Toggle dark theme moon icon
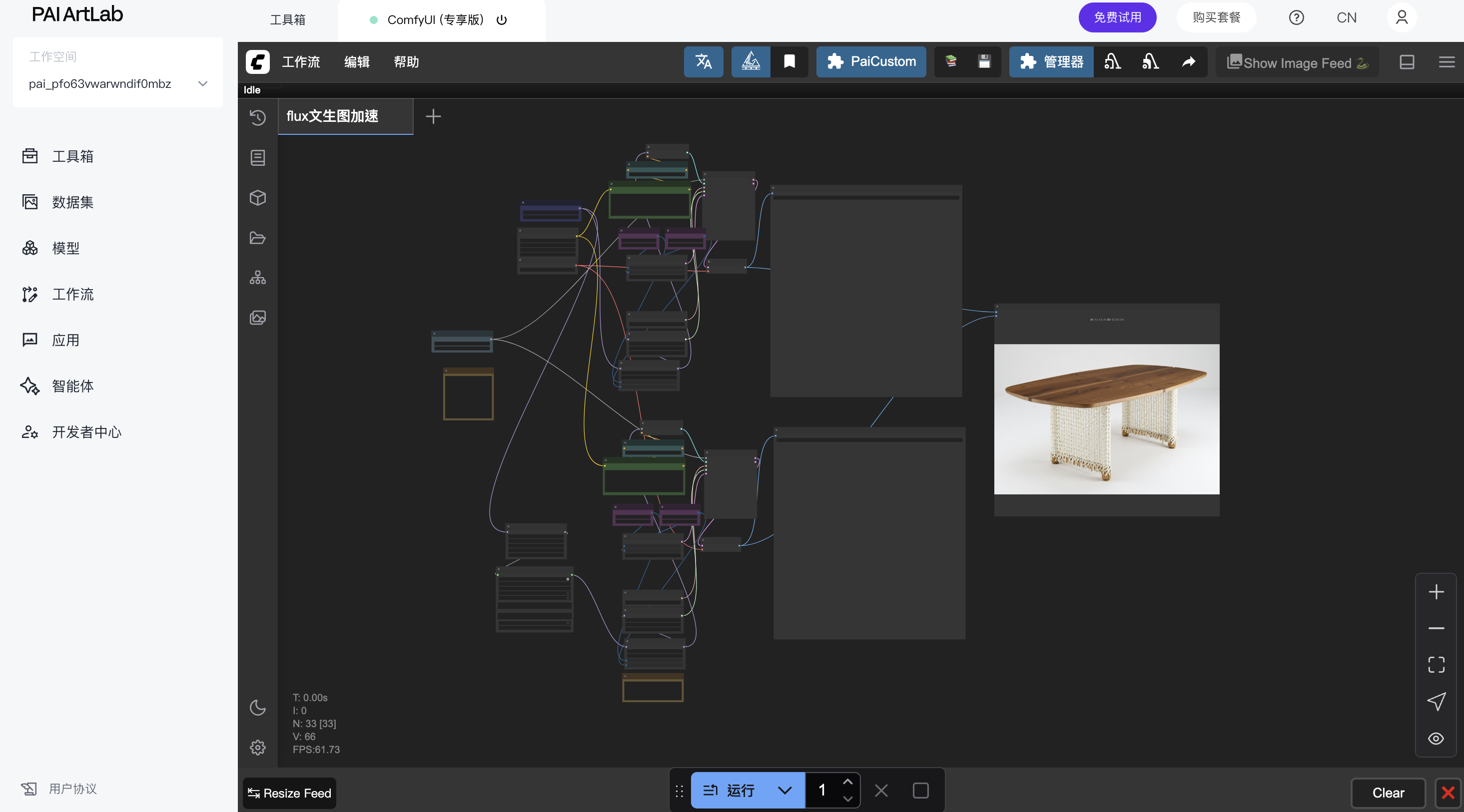1464x812 pixels. coord(257,708)
